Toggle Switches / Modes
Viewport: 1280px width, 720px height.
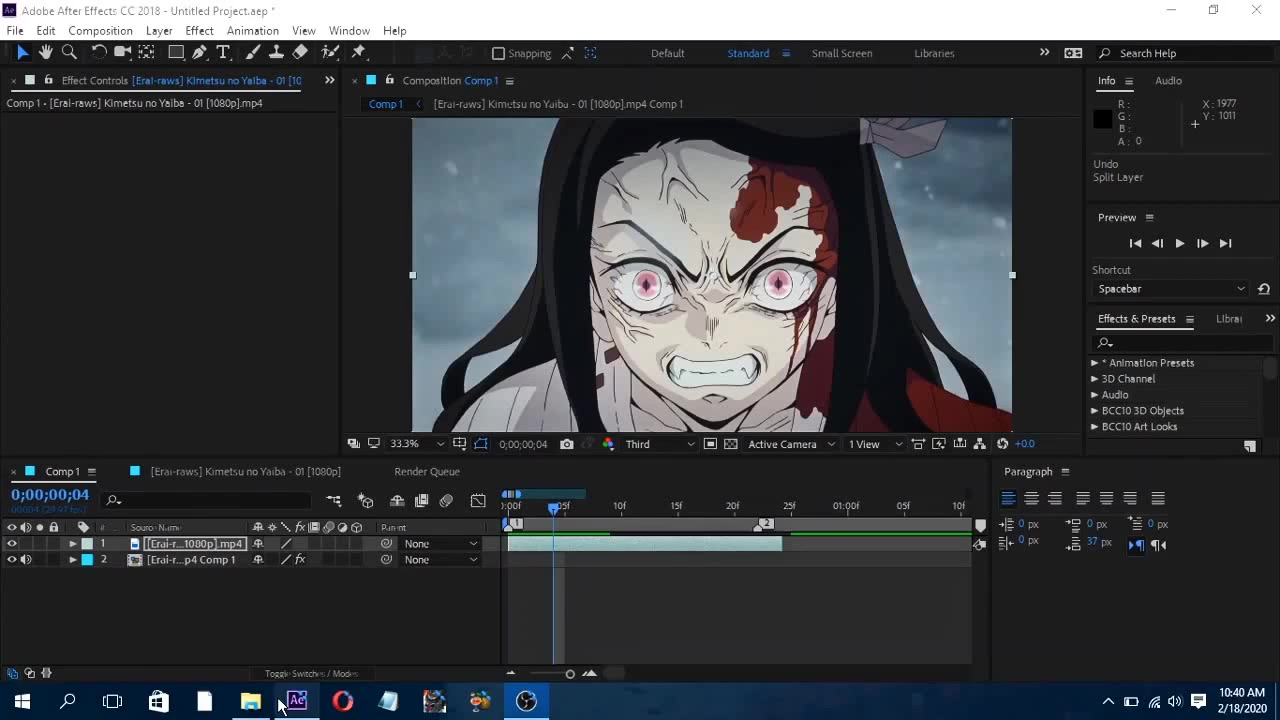tap(311, 674)
